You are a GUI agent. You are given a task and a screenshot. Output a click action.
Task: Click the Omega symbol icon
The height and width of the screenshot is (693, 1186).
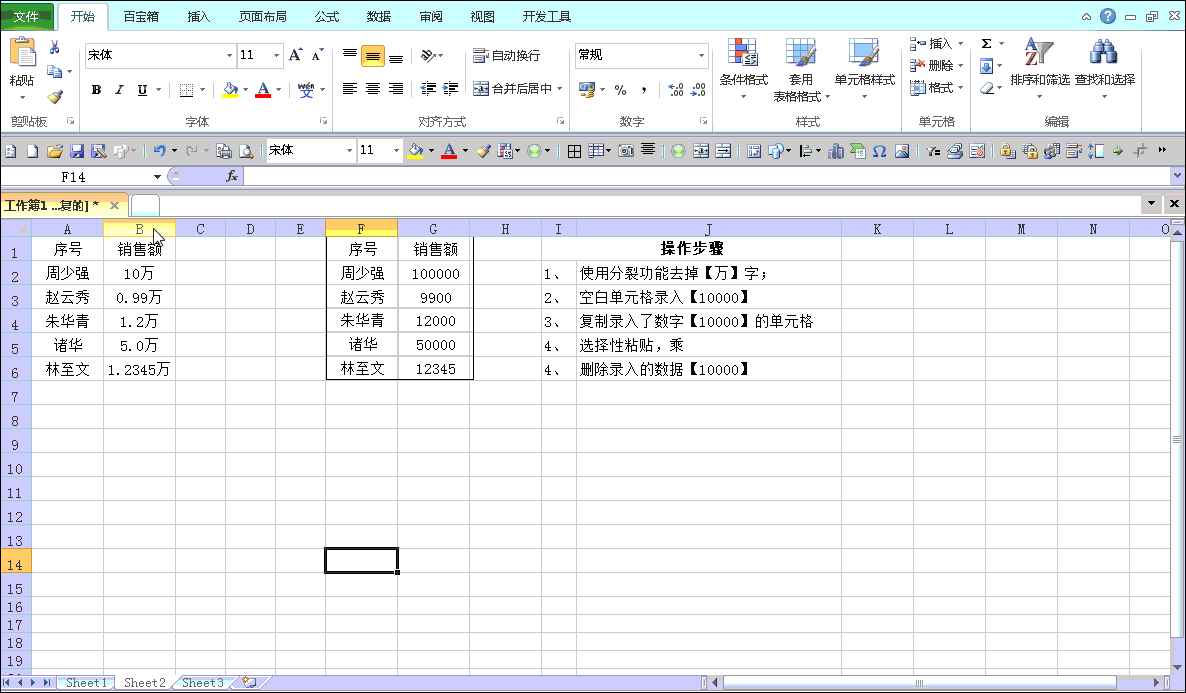[879, 151]
